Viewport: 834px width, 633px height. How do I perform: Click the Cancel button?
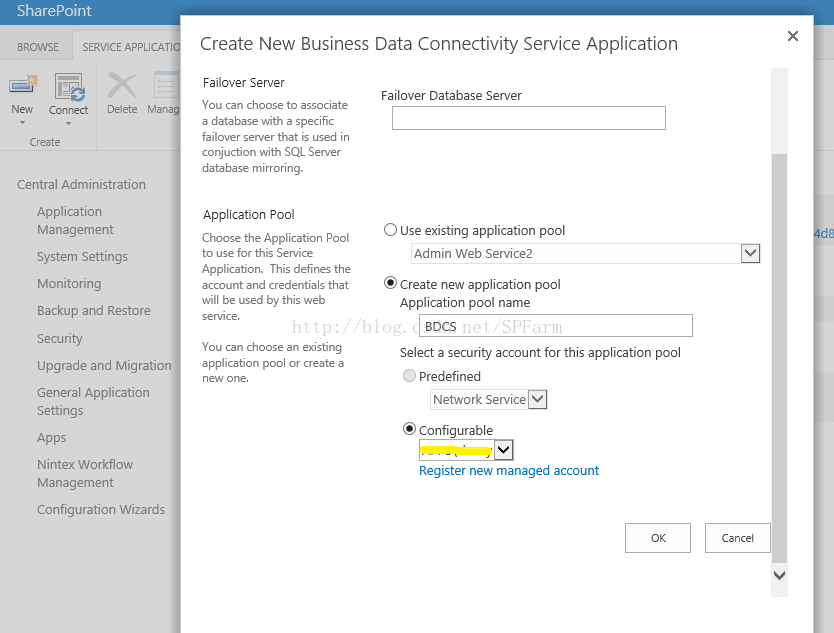[737, 538]
